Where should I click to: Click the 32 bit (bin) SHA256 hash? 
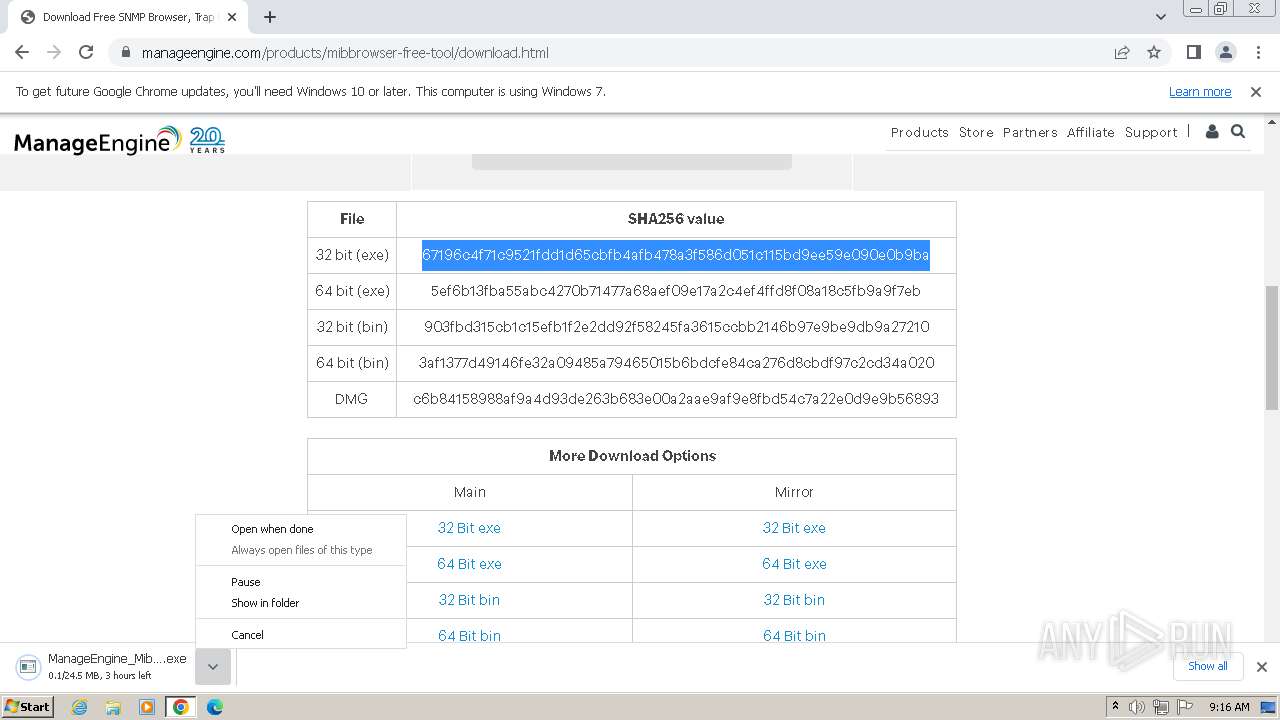pos(676,327)
